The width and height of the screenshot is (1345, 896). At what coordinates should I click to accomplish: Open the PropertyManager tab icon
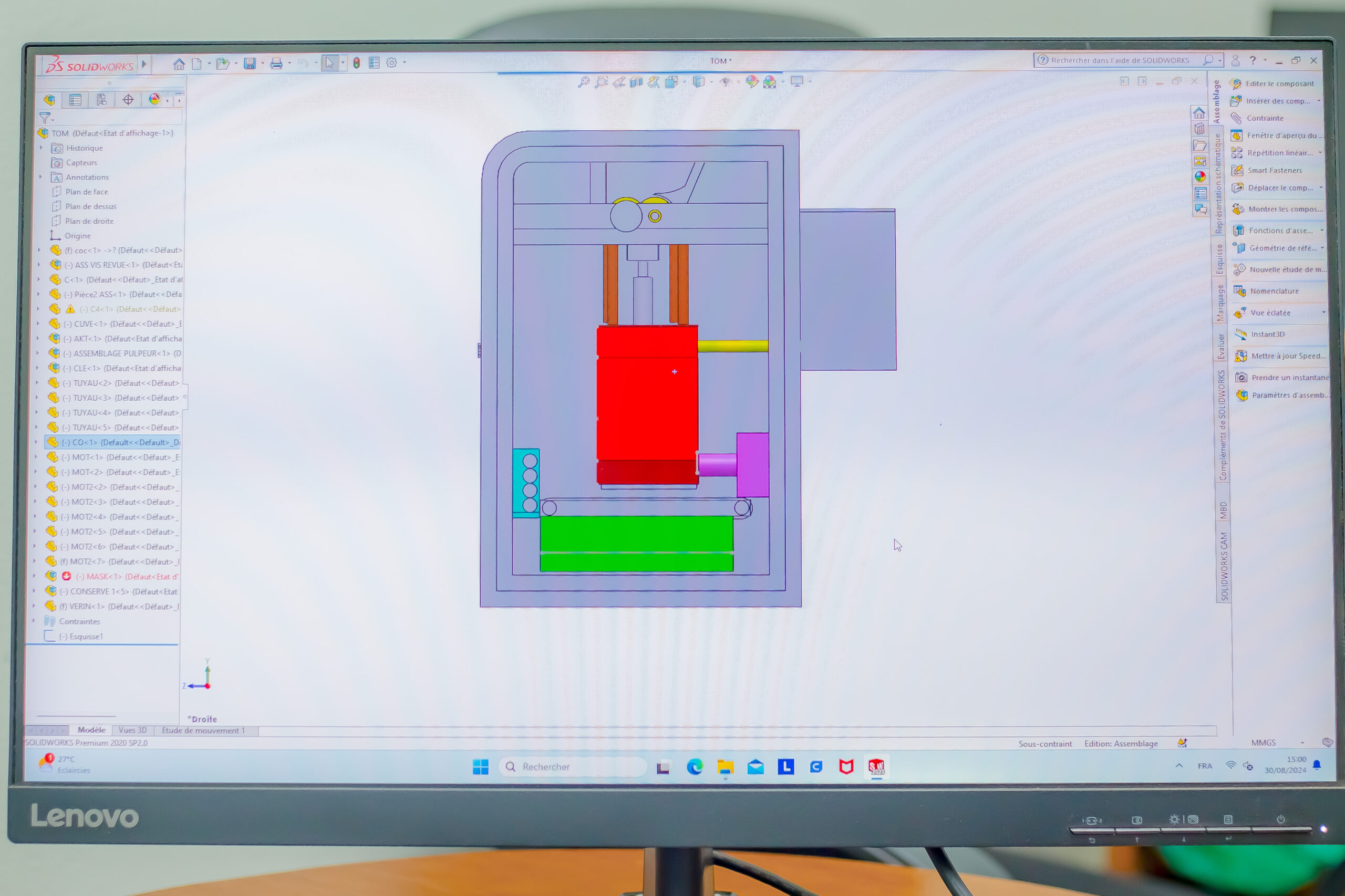[75, 100]
